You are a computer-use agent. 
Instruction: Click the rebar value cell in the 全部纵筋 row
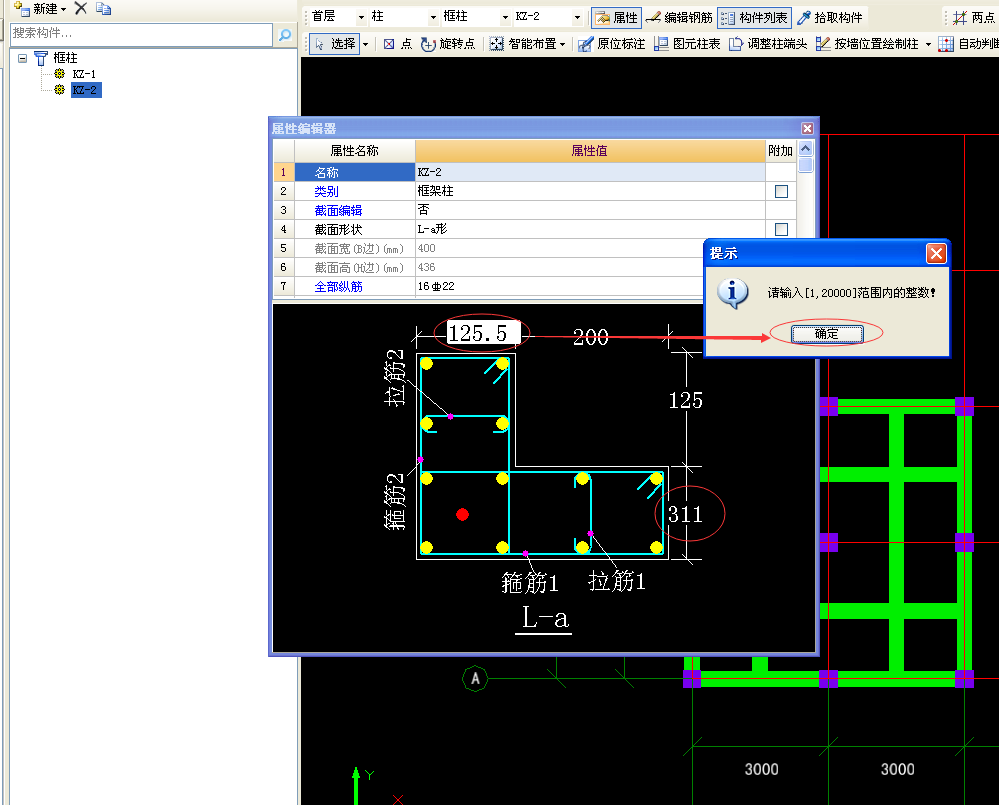coord(559,287)
